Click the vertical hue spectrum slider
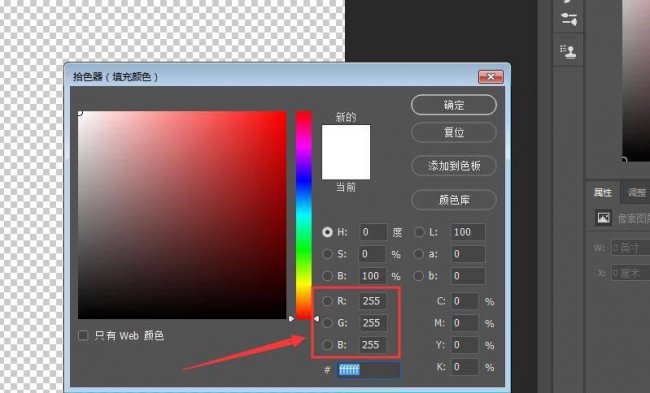 (x=303, y=215)
